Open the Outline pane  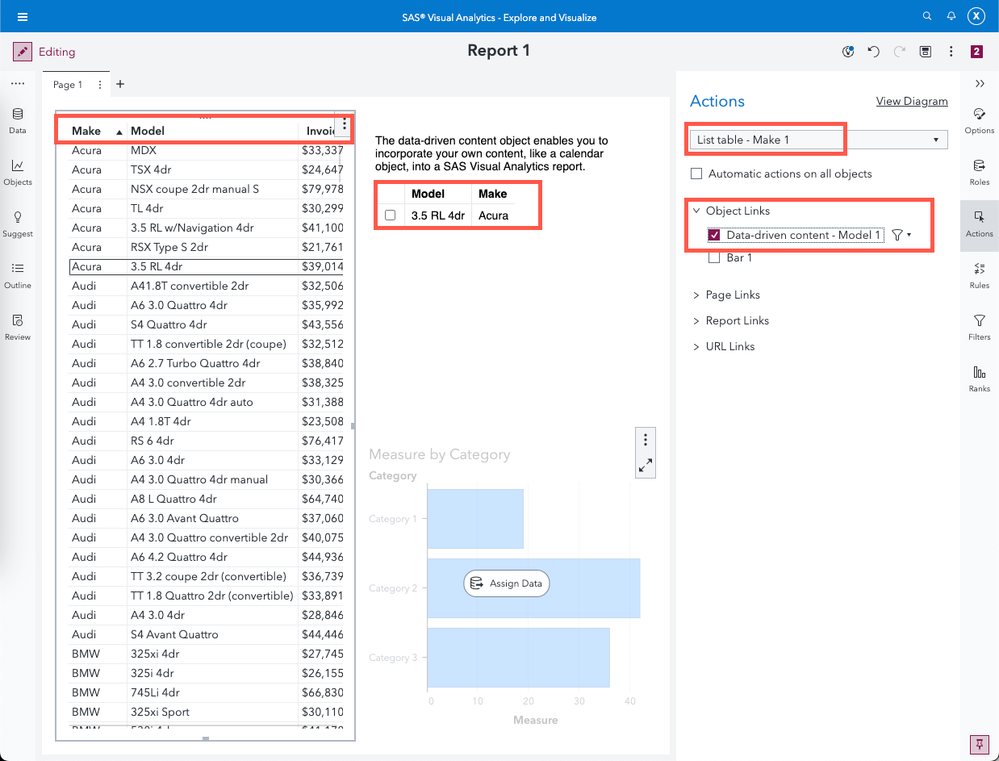(17, 276)
